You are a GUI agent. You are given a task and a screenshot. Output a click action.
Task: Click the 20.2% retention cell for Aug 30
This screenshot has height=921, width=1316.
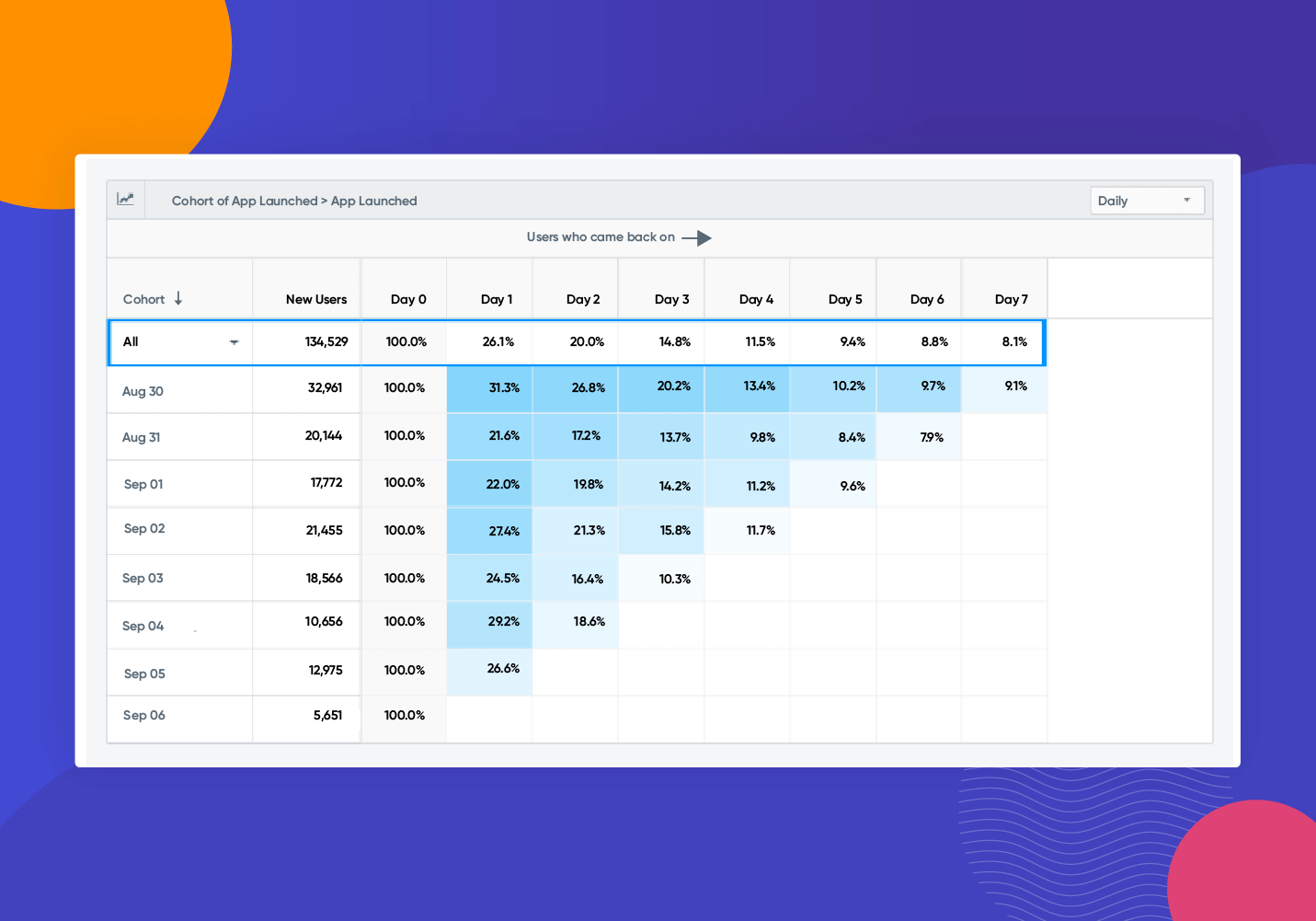661,388
